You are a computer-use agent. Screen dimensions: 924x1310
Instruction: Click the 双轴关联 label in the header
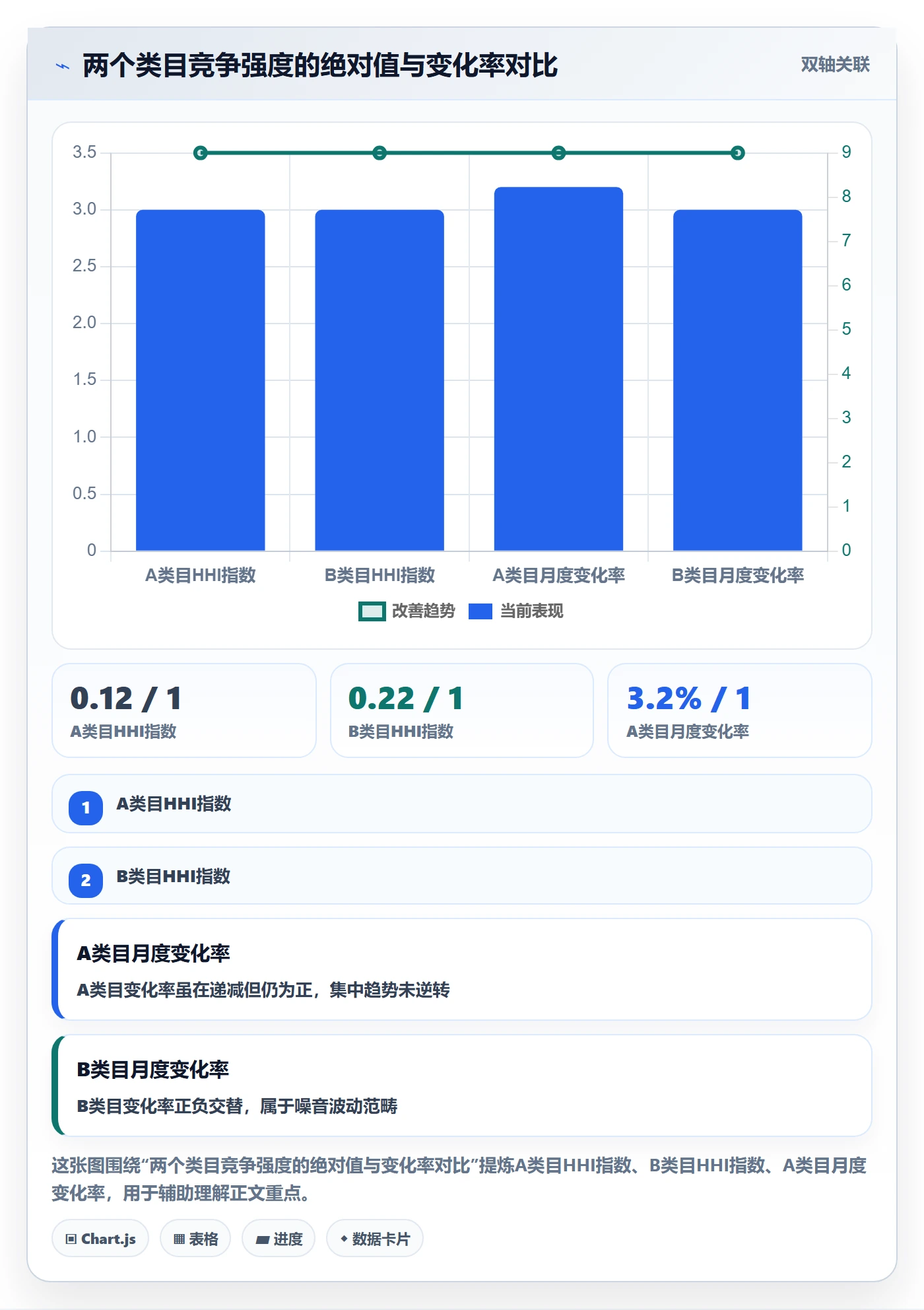point(835,64)
